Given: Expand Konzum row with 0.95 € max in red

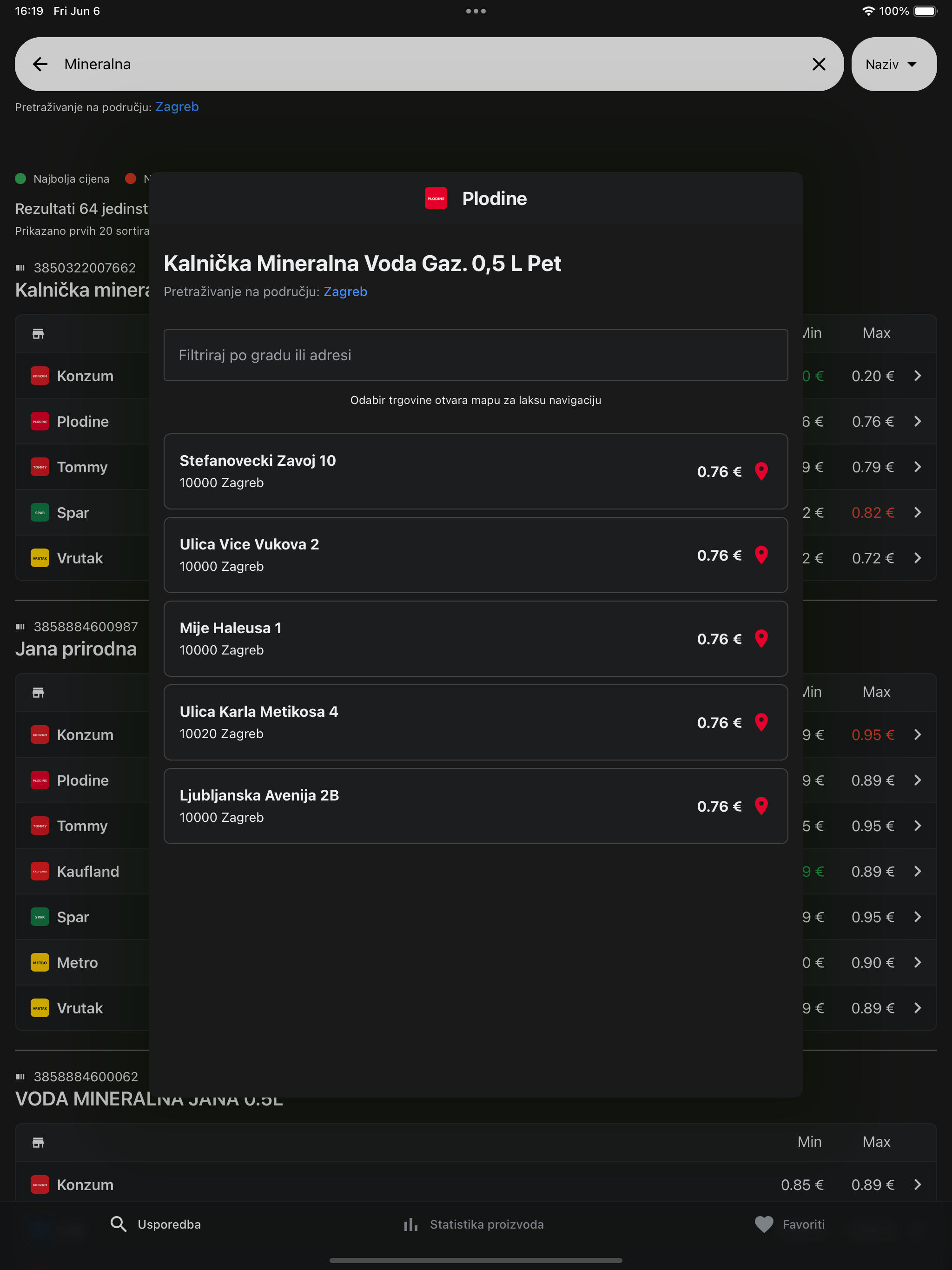Looking at the screenshot, I should tap(918, 735).
